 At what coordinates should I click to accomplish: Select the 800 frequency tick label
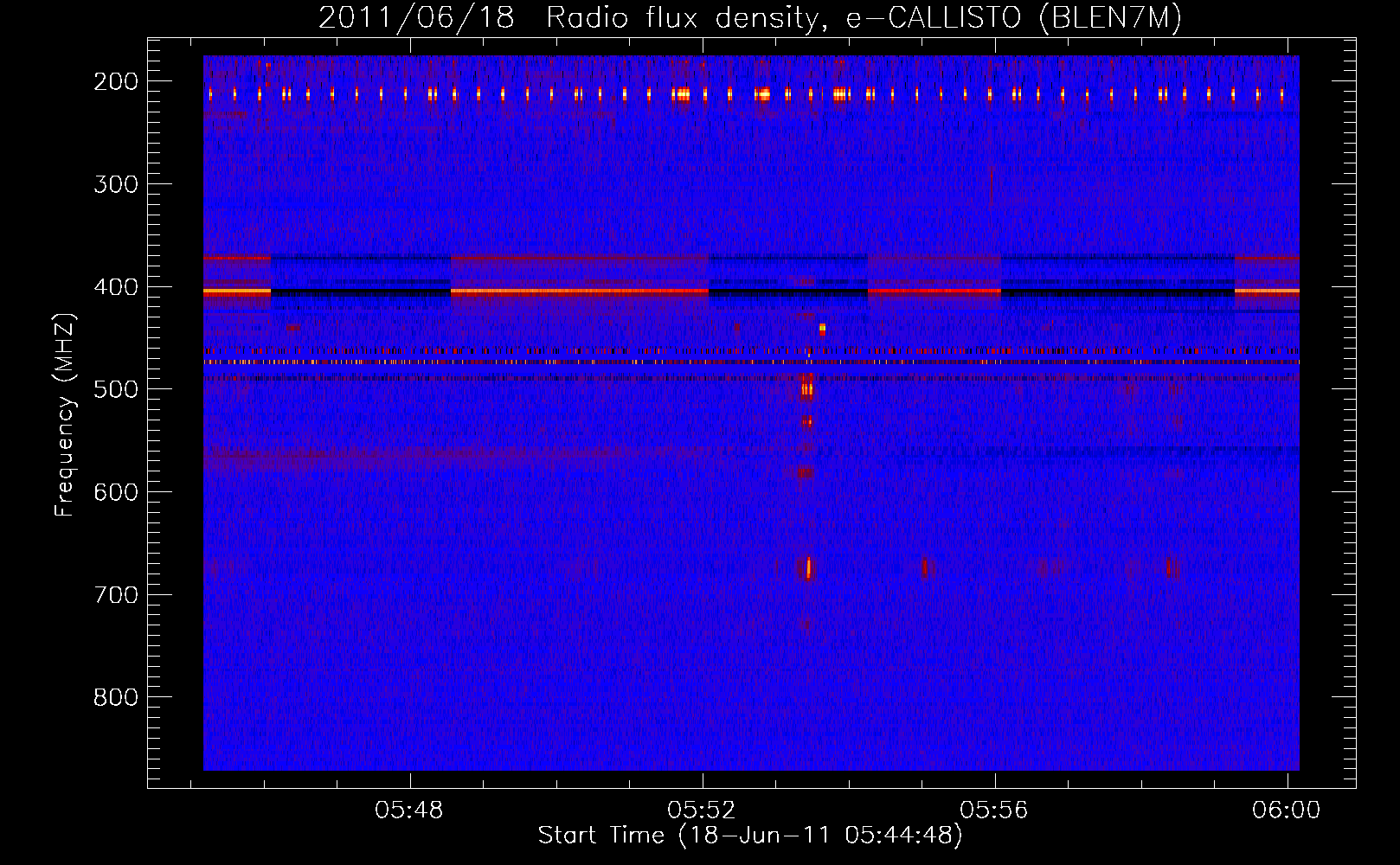pyautogui.click(x=116, y=697)
